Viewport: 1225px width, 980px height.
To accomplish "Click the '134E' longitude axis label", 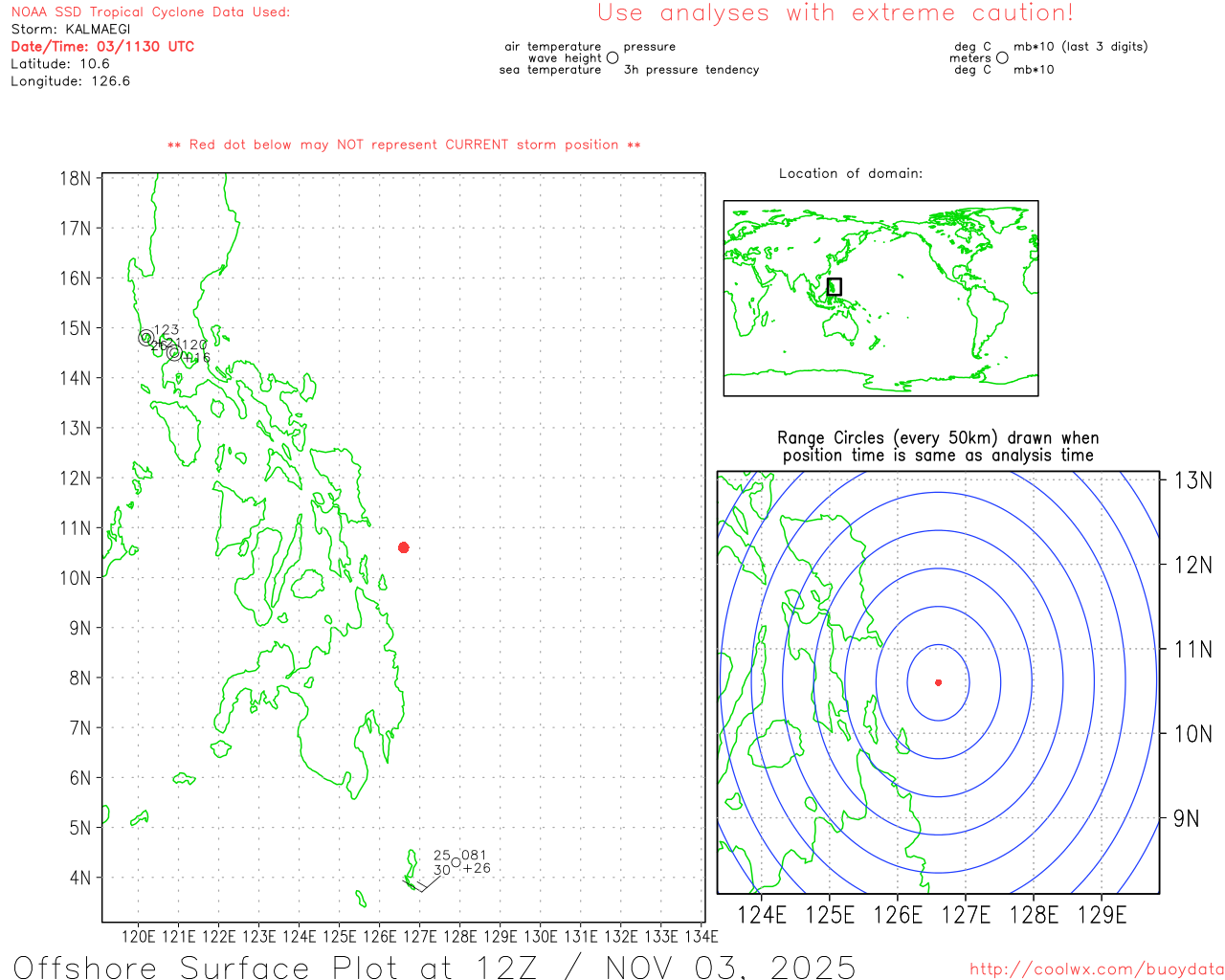I will pyautogui.click(x=701, y=937).
